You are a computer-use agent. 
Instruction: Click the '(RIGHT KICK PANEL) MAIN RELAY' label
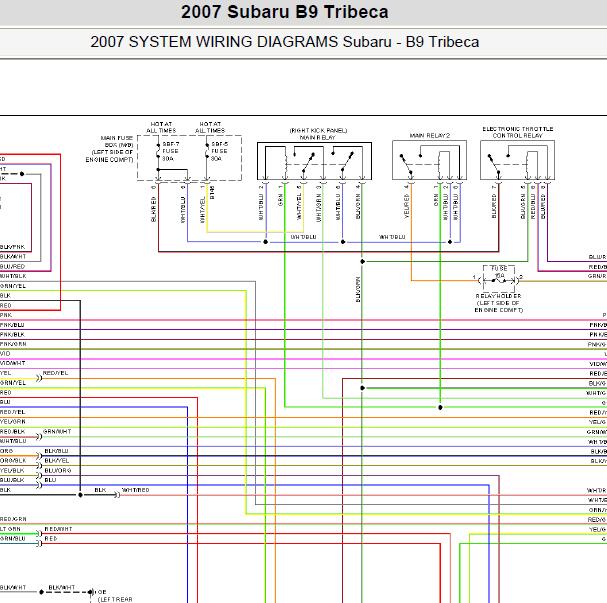point(318,134)
